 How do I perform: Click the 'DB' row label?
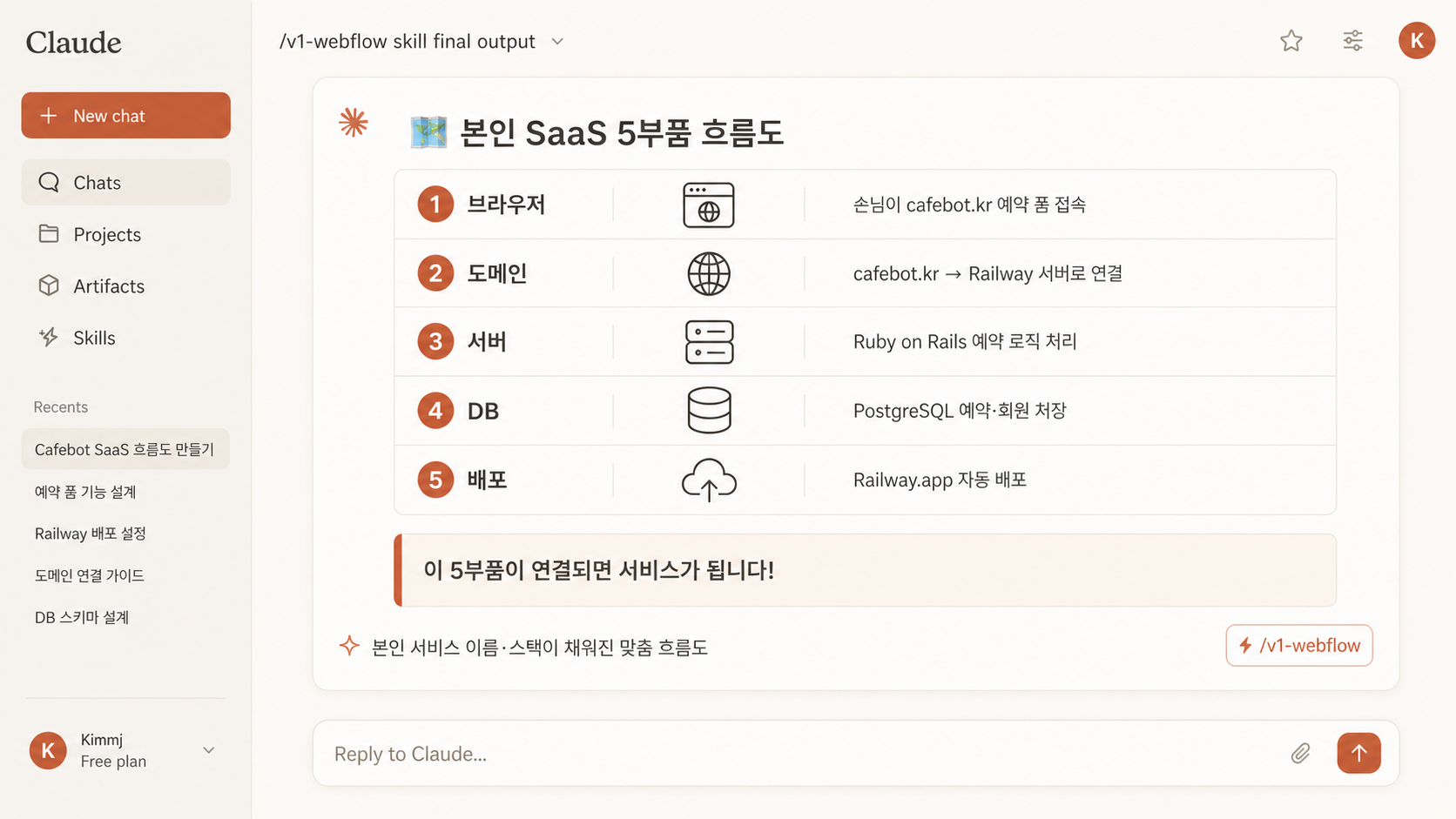point(483,411)
